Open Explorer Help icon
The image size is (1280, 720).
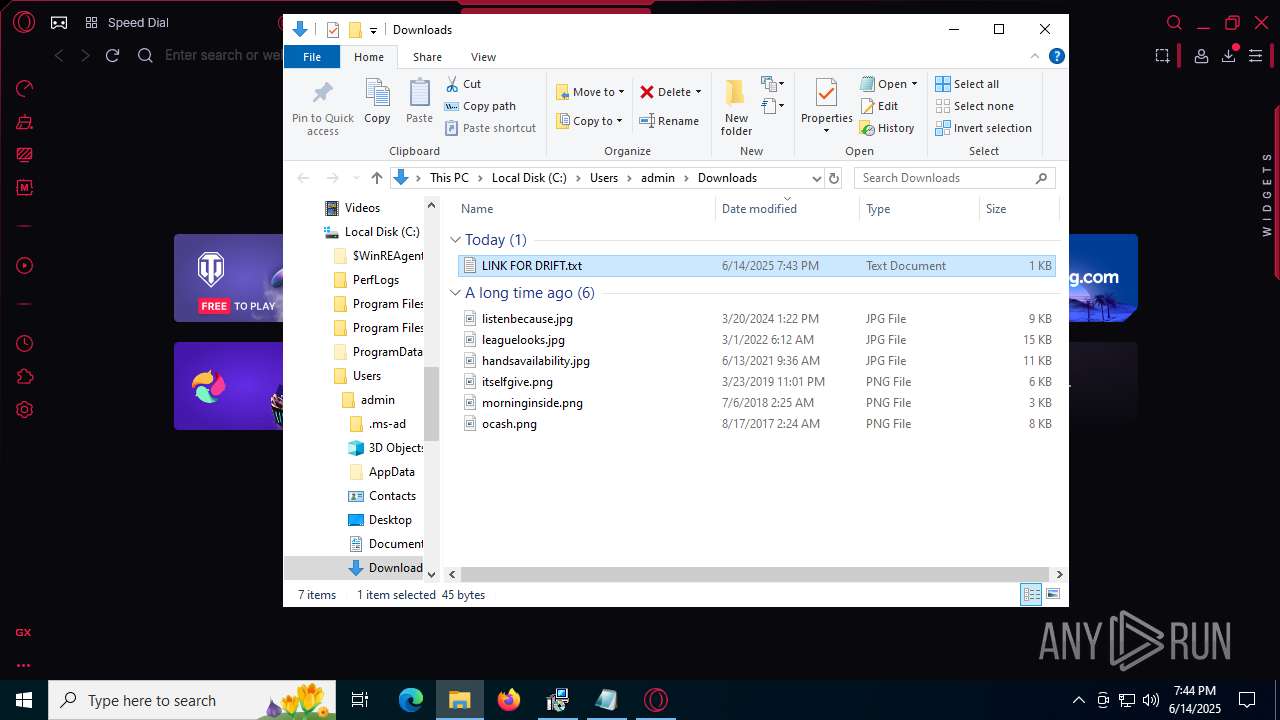point(1056,57)
